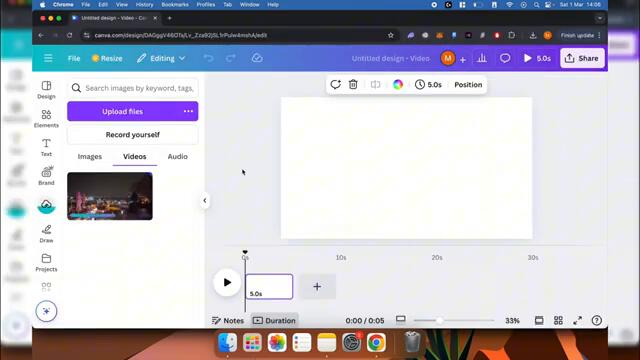Click the Share button

coord(582,58)
